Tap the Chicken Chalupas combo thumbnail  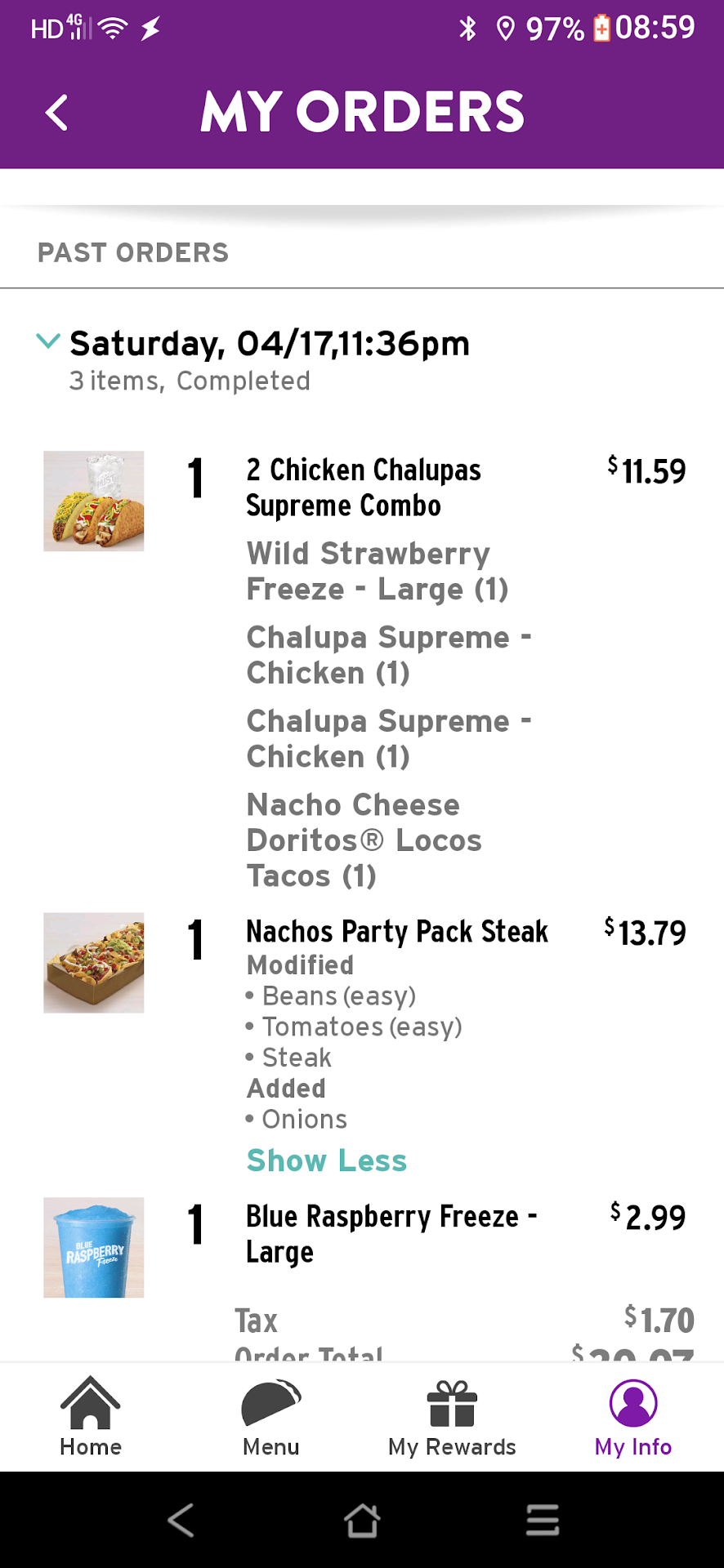click(x=94, y=501)
